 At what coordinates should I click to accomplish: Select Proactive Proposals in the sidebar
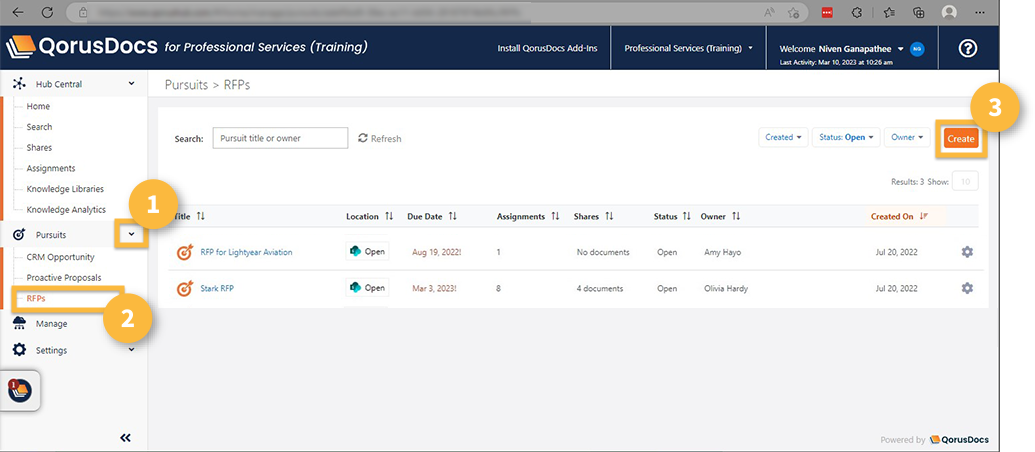coord(64,278)
